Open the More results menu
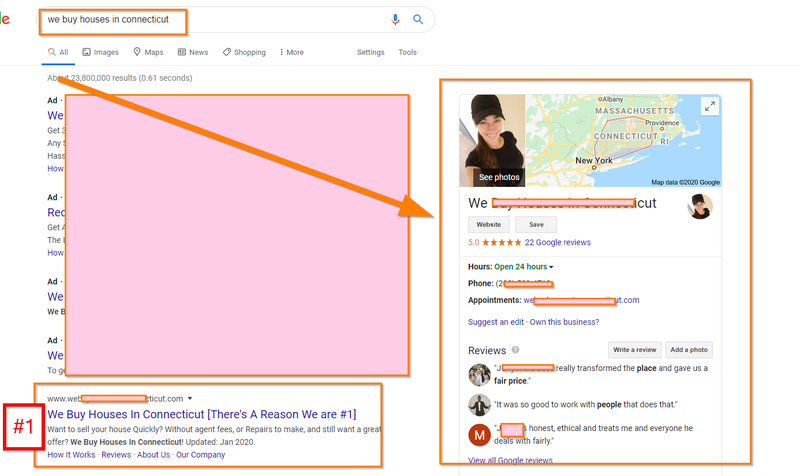 [292, 52]
